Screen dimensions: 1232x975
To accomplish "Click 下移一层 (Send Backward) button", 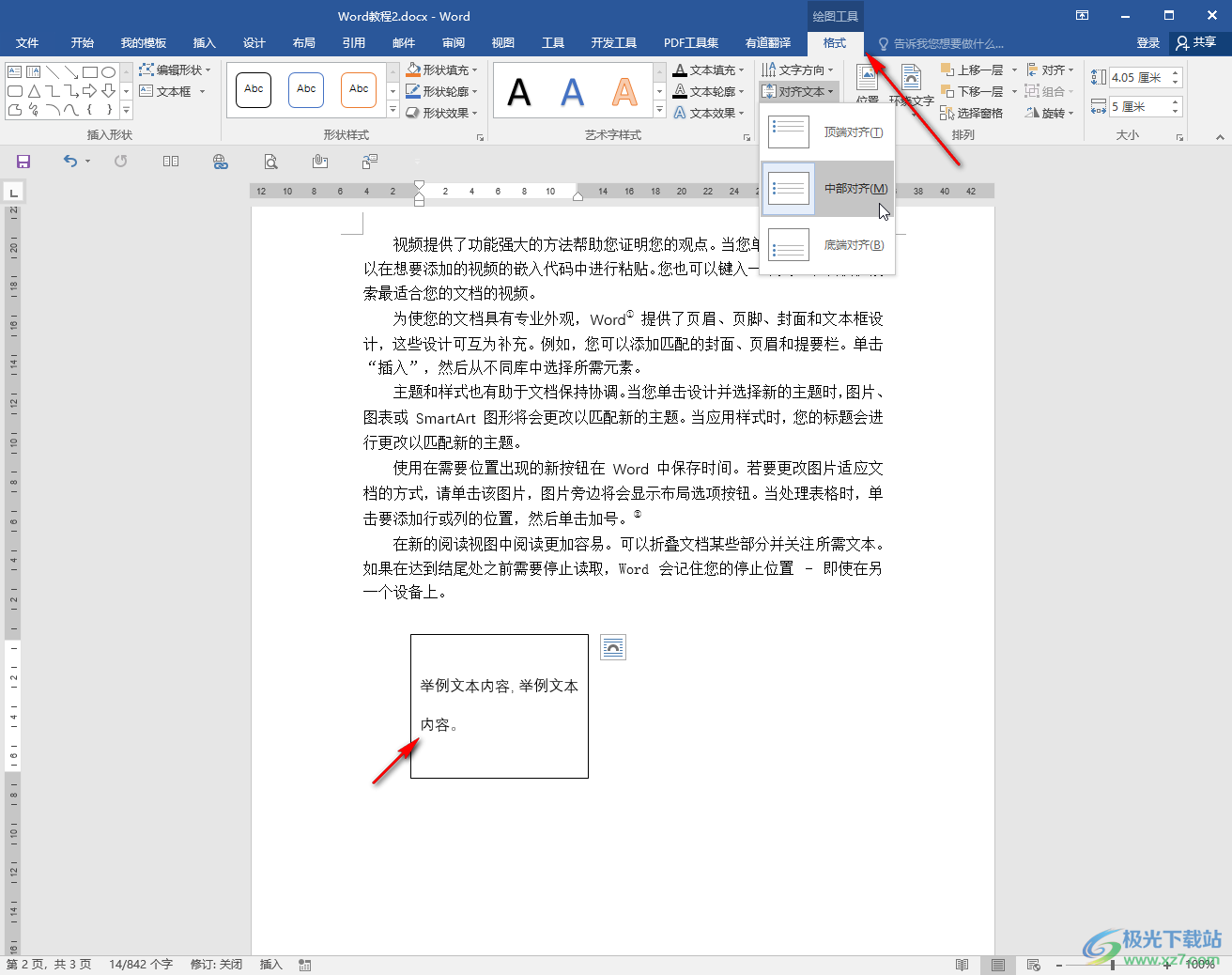I will click(x=971, y=91).
